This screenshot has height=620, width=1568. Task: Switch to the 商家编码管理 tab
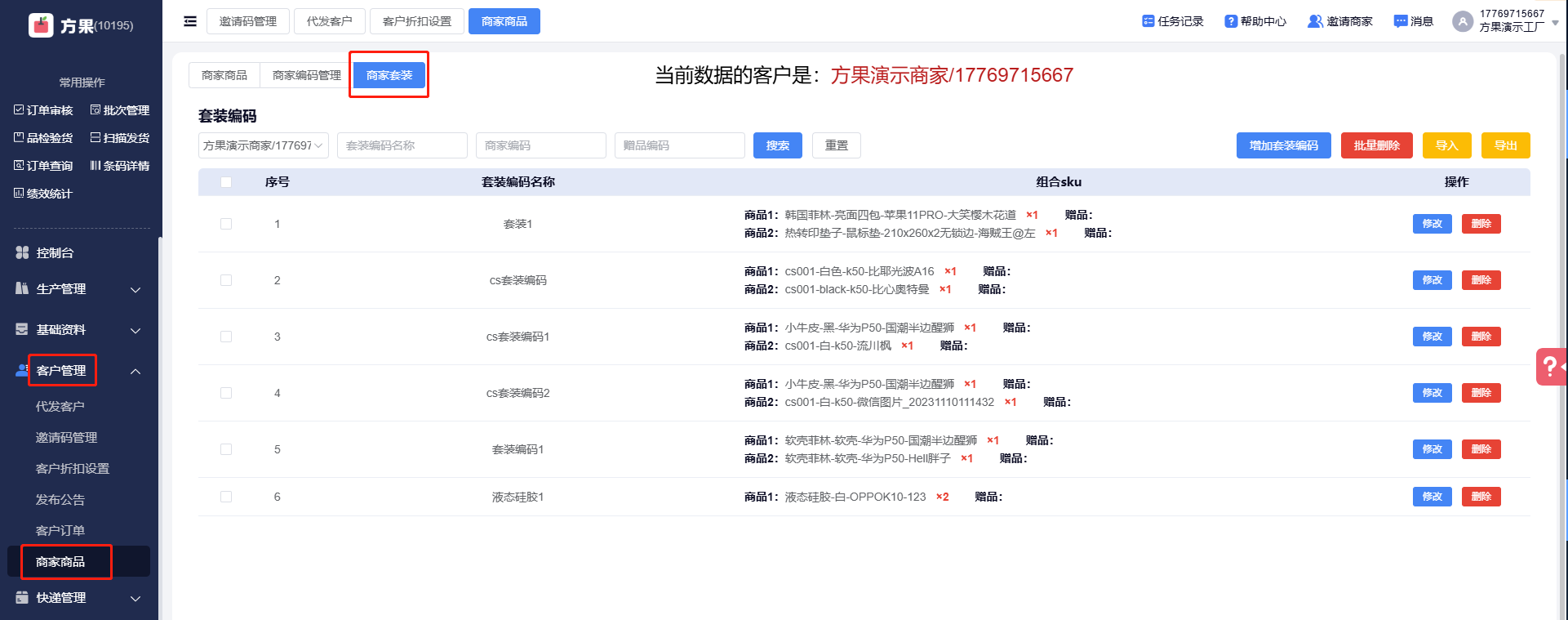point(306,75)
